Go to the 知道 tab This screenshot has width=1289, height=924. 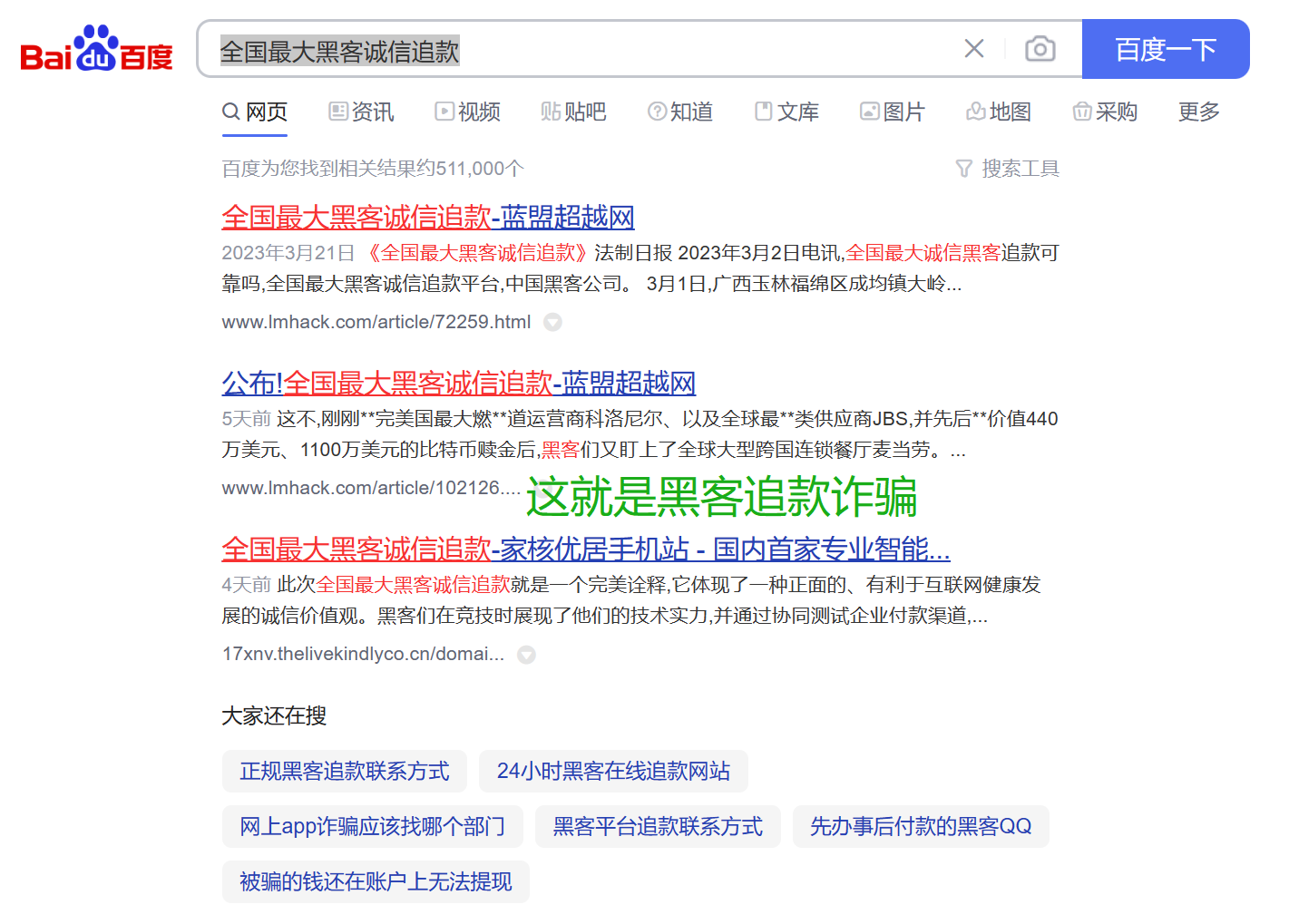pos(679,112)
